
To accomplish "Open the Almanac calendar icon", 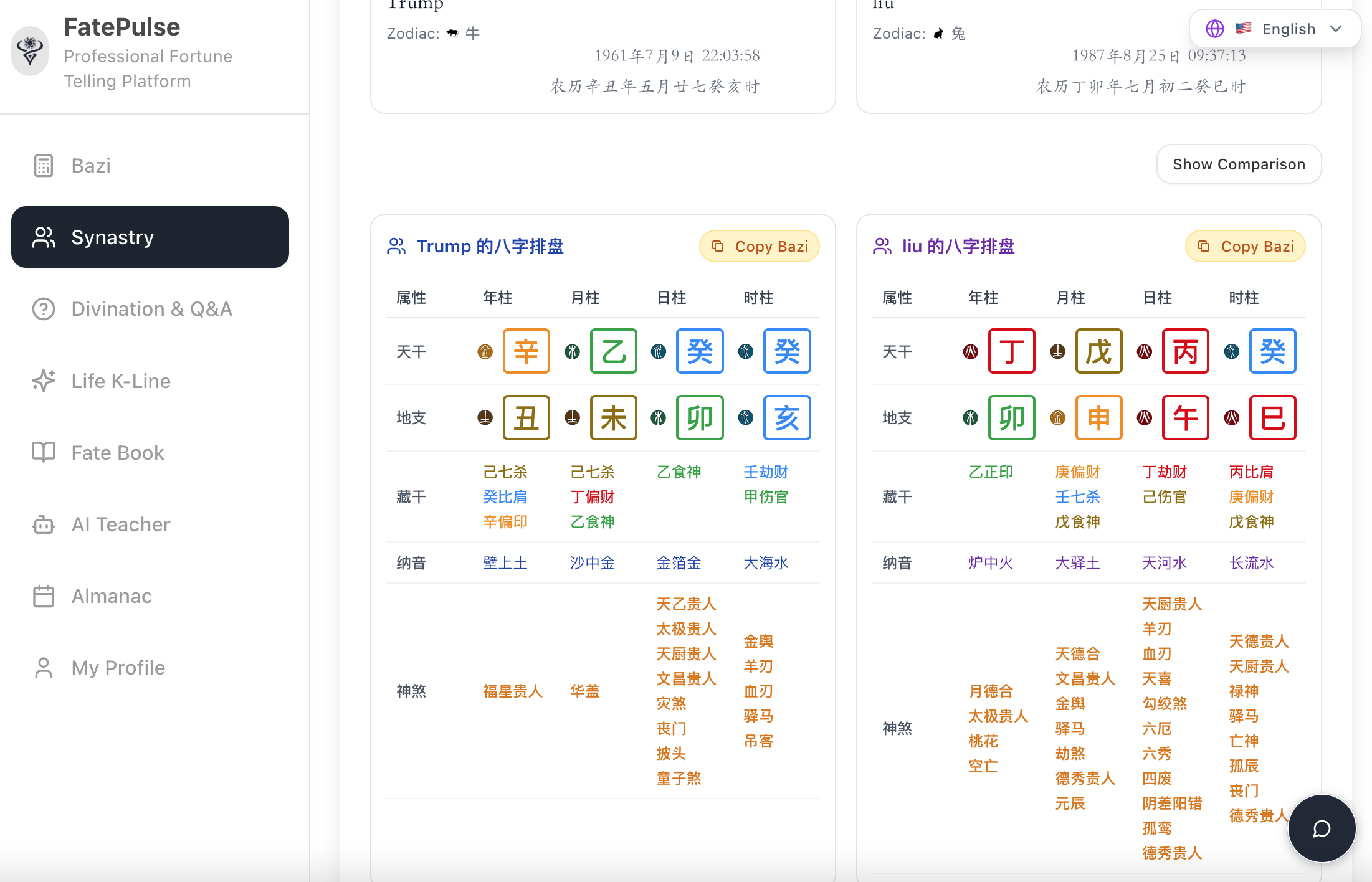I will click(x=44, y=596).
